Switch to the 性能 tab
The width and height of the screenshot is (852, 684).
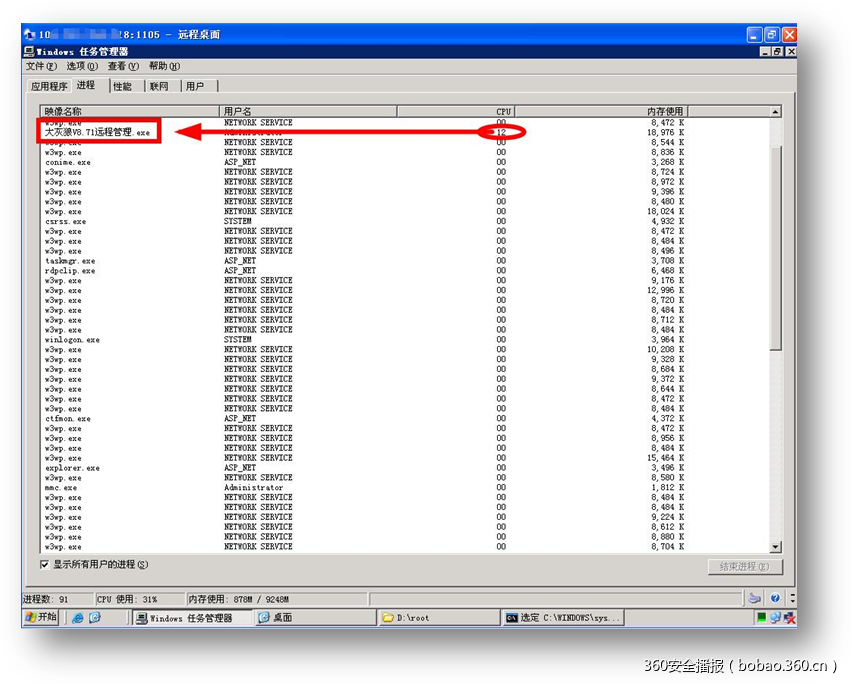pos(122,86)
